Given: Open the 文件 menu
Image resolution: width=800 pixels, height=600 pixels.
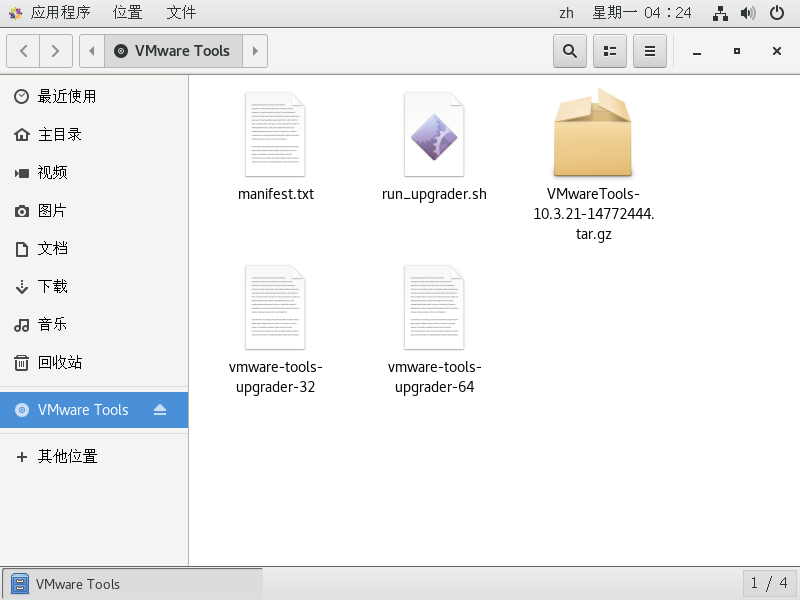Looking at the screenshot, I should pos(181,12).
